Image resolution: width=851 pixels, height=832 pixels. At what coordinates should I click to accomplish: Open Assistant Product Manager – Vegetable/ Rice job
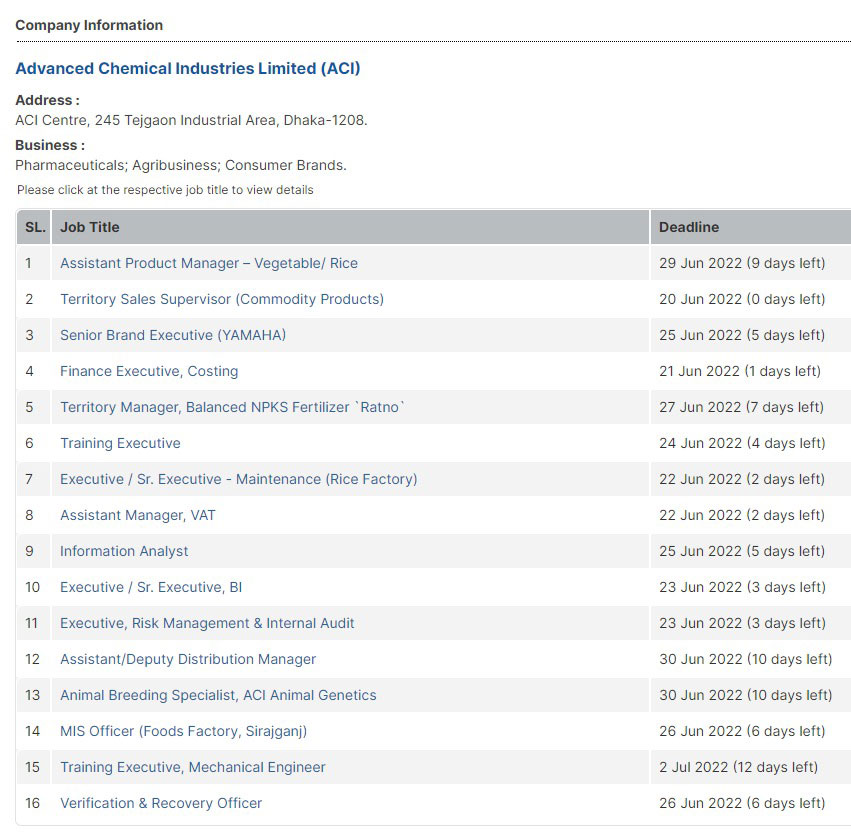pyautogui.click(x=209, y=263)
